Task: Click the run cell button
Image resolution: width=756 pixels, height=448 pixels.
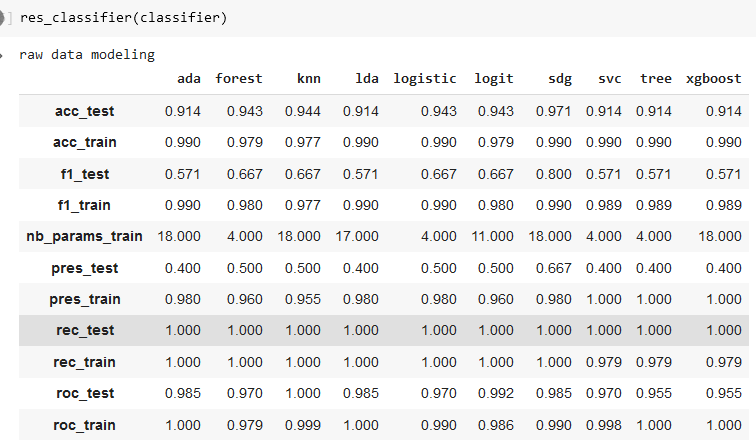Action: coord(5,18)
